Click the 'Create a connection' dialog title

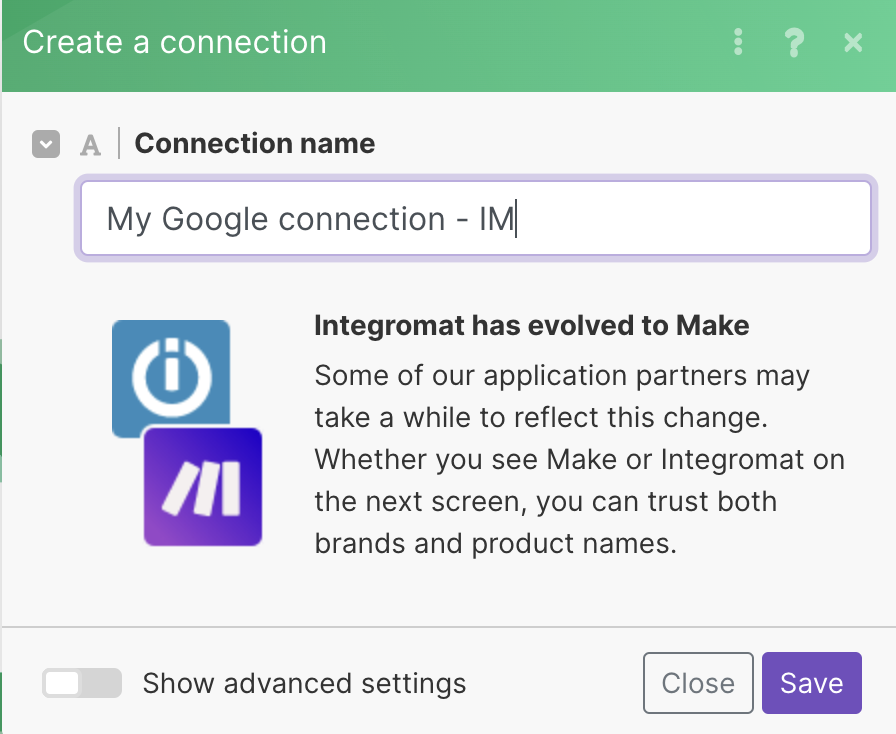click(x=174, y=42)
